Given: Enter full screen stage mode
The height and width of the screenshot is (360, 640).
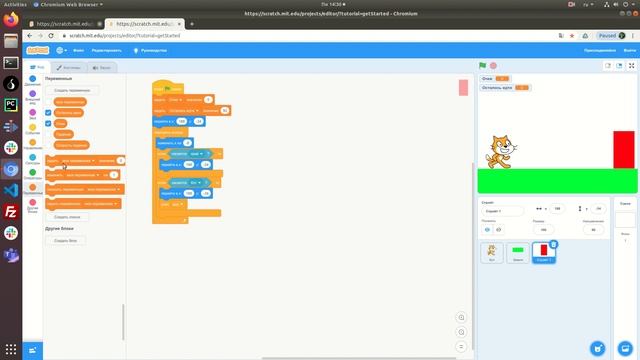Looking at the screenshot, I should coord(631,65).
